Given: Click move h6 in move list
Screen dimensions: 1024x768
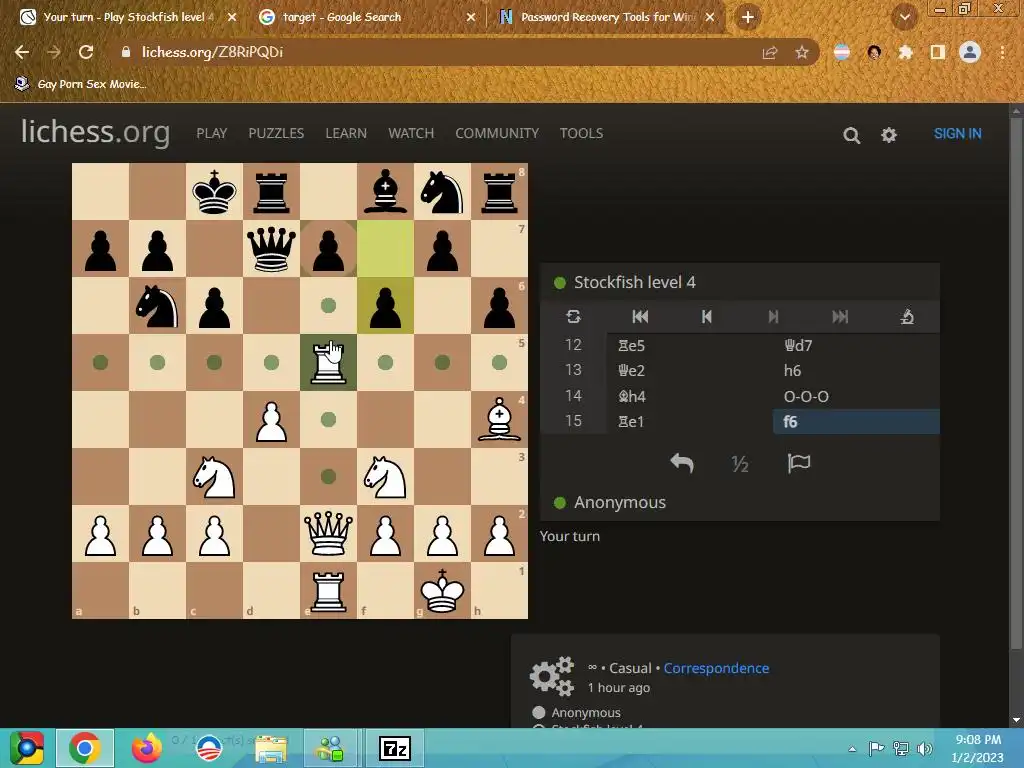Looking at the screenshot, I should [856, 370].
